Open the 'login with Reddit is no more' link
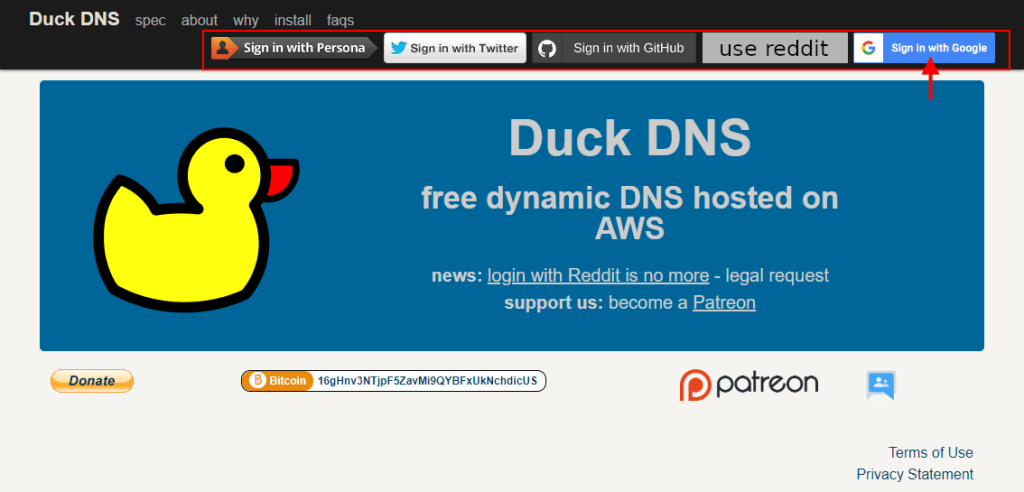Viewport: 1024px width, 492px height. click(x=598, y=276)
